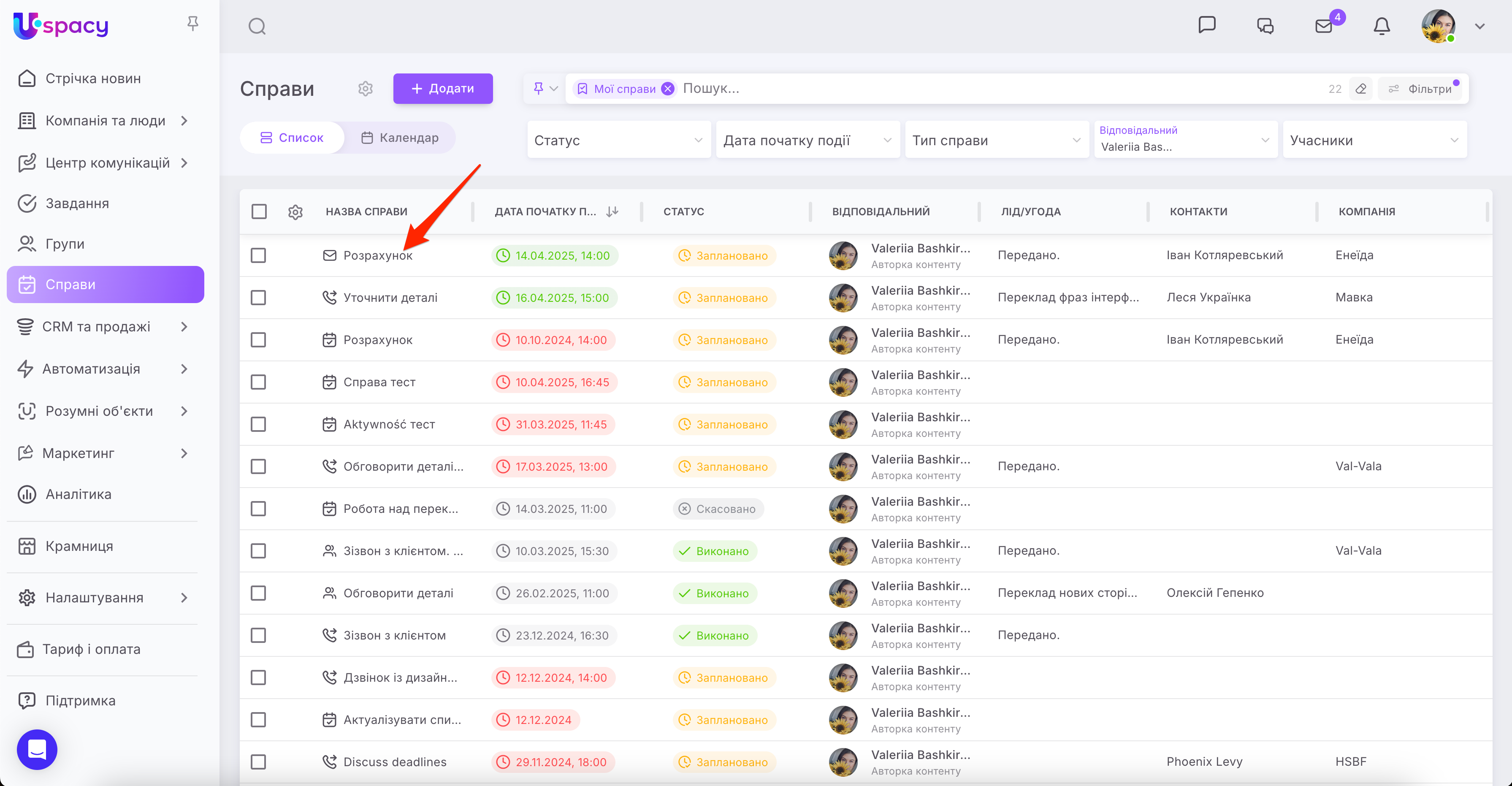Image resolution: width=1512 pixels, height=786 pixels.
Task: Check the Уточнити деталі row checkbox
Action: pos(258,298)
